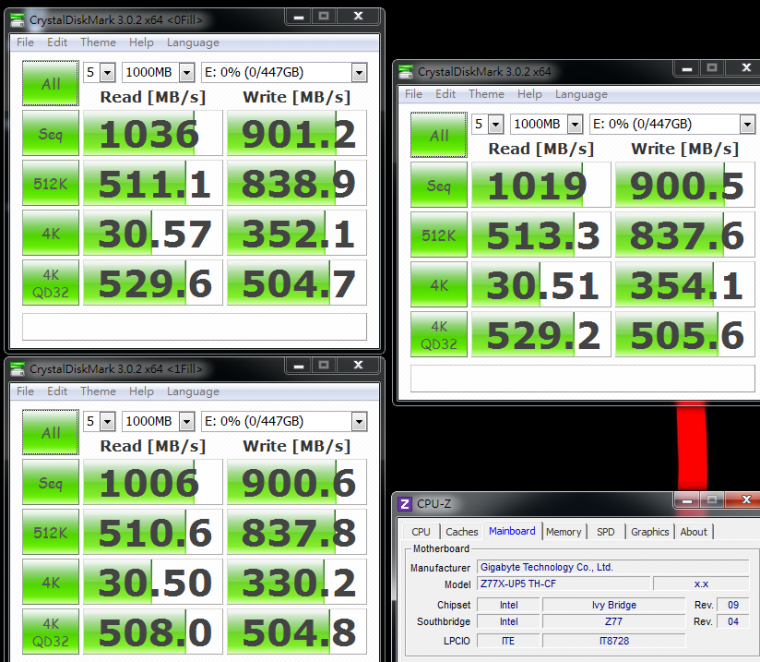Run All tests in the 0Fill window
Screen dimensions: 760x662
[50, 83]
